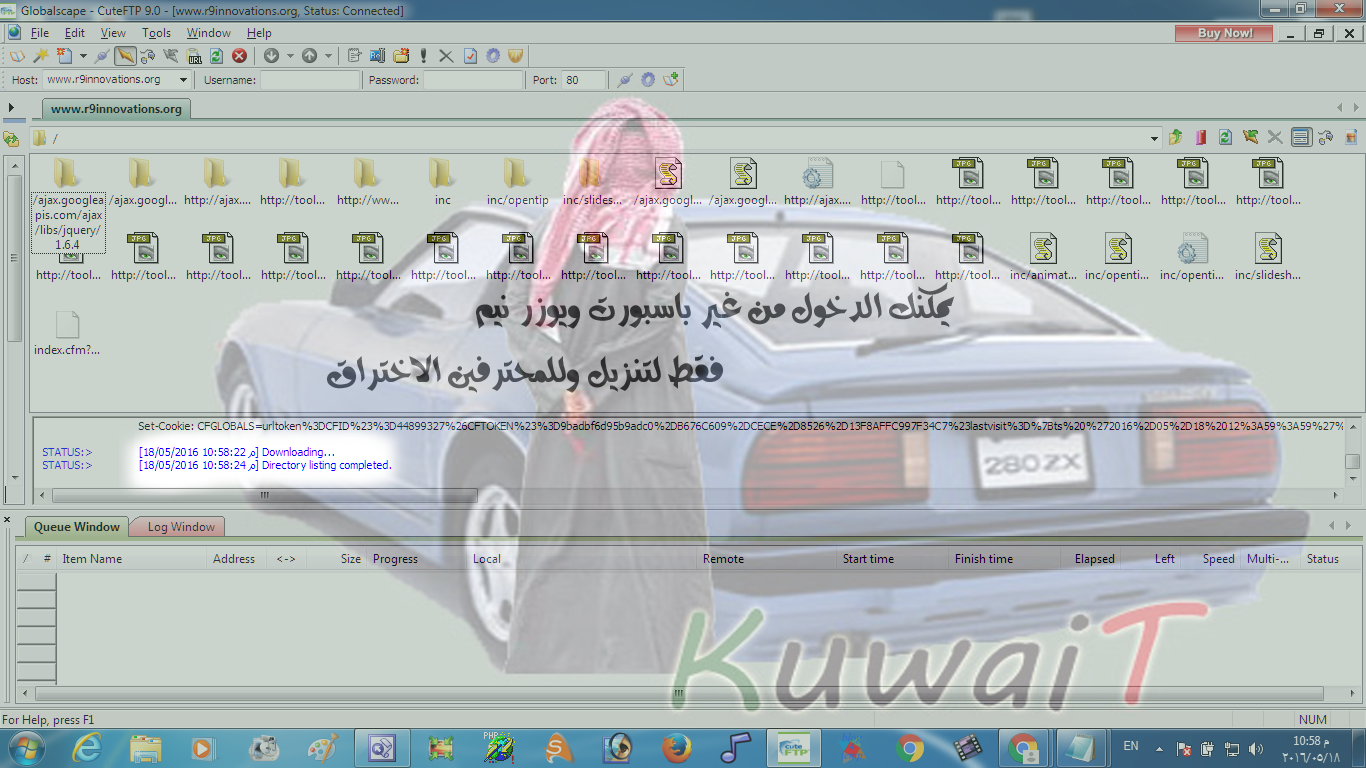The image size is (1366, 768).
Task: Open the Help menu
Action: click(x=259, y=33)
